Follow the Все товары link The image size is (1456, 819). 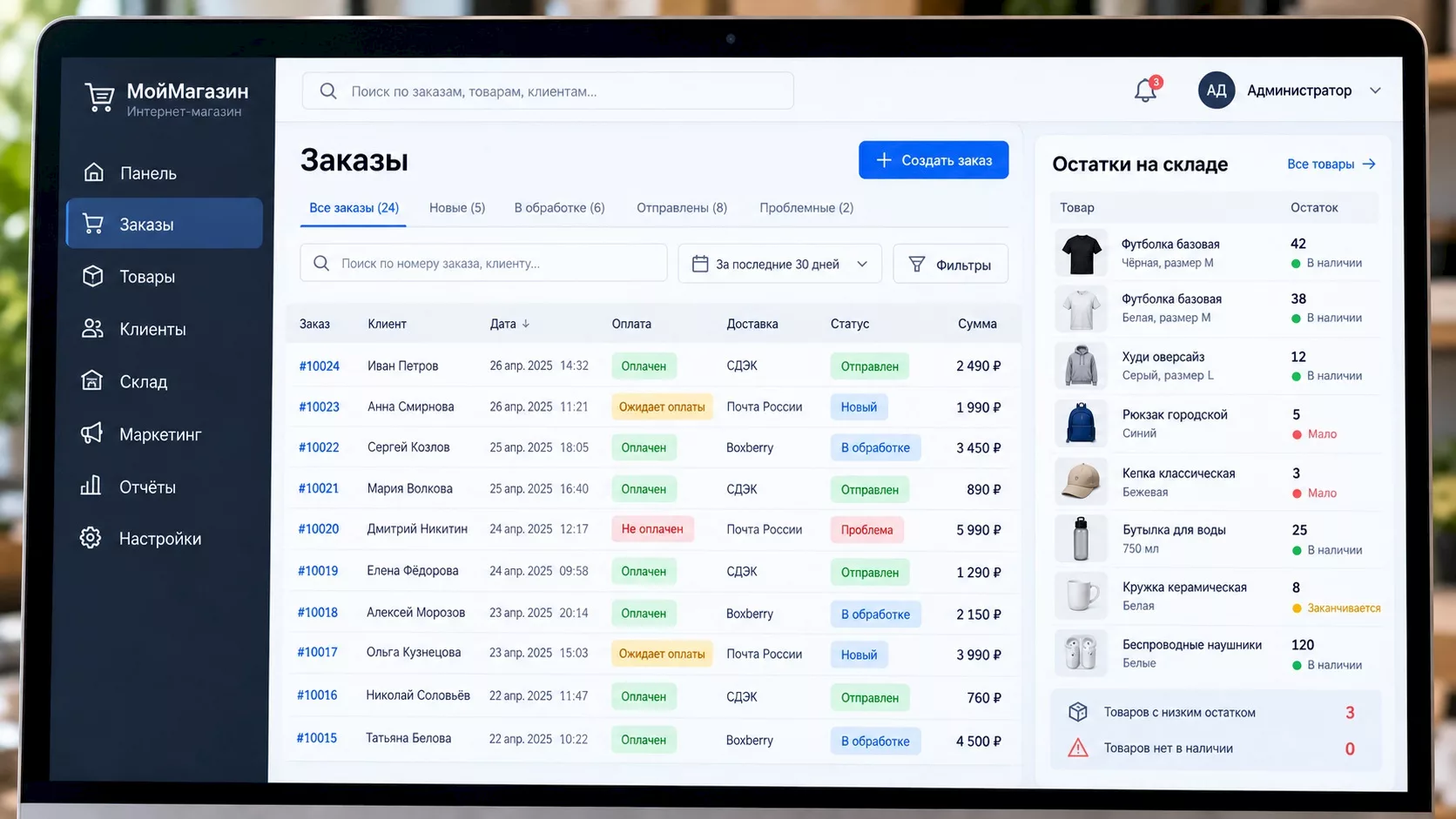pyautogui.click(x=1331, y=164)
